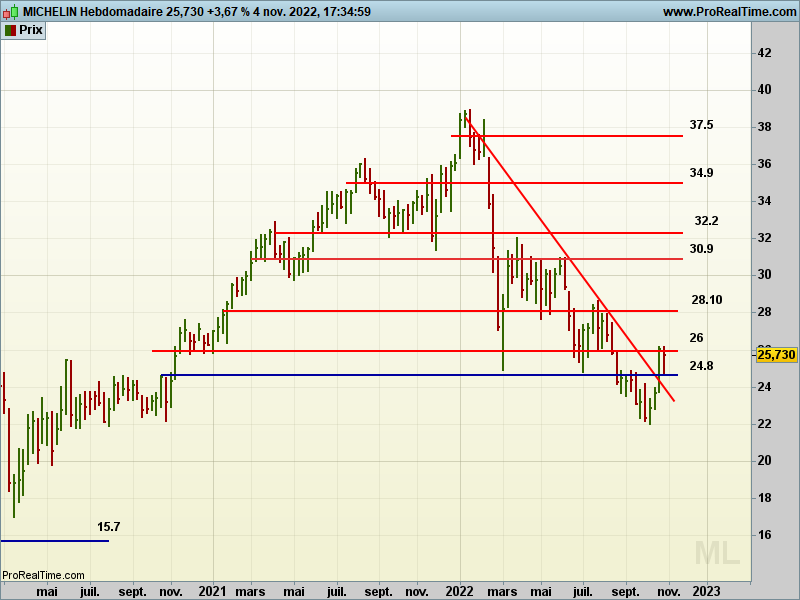Select the 28.10 level label

tap(706, 299)
